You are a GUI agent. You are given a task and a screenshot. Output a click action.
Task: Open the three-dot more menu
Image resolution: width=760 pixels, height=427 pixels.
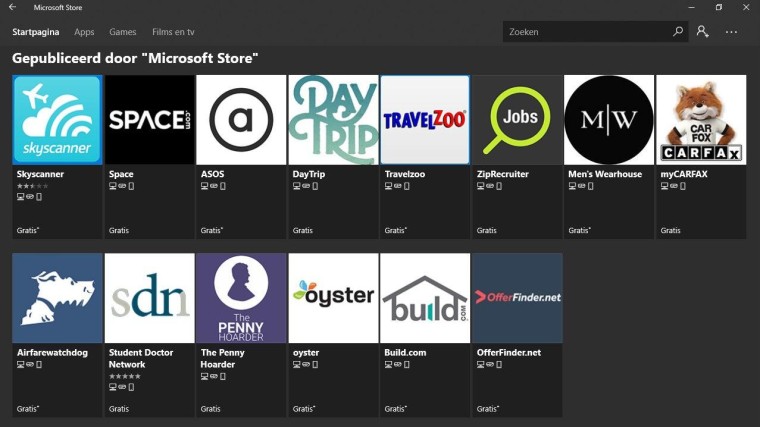(731, 32)
